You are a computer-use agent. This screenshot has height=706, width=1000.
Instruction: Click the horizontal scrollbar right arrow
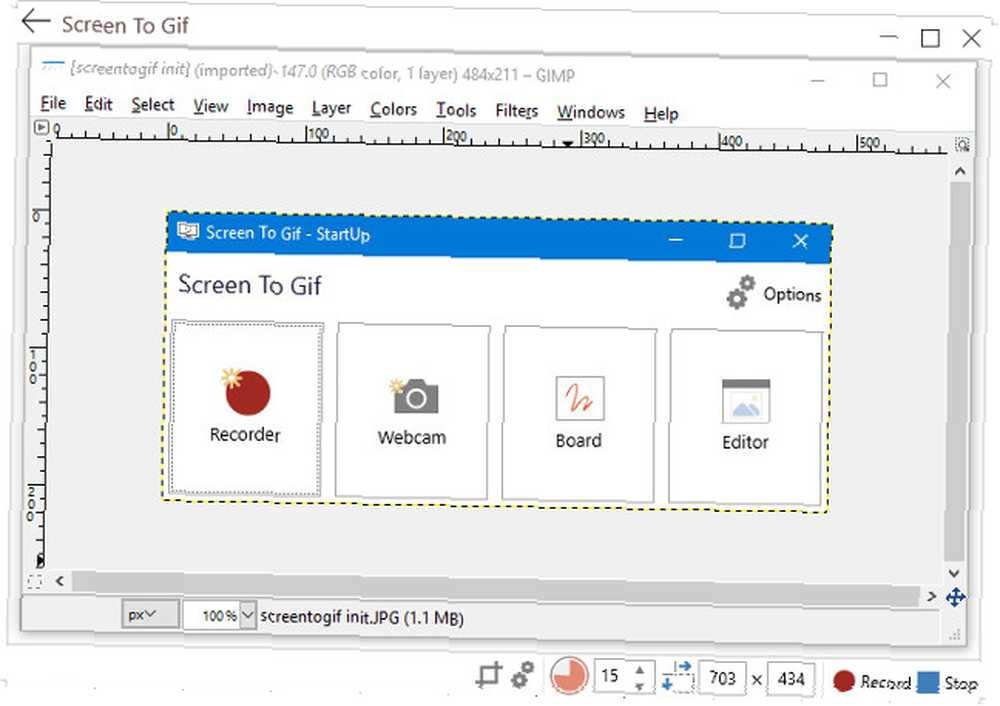coord(932,596)
